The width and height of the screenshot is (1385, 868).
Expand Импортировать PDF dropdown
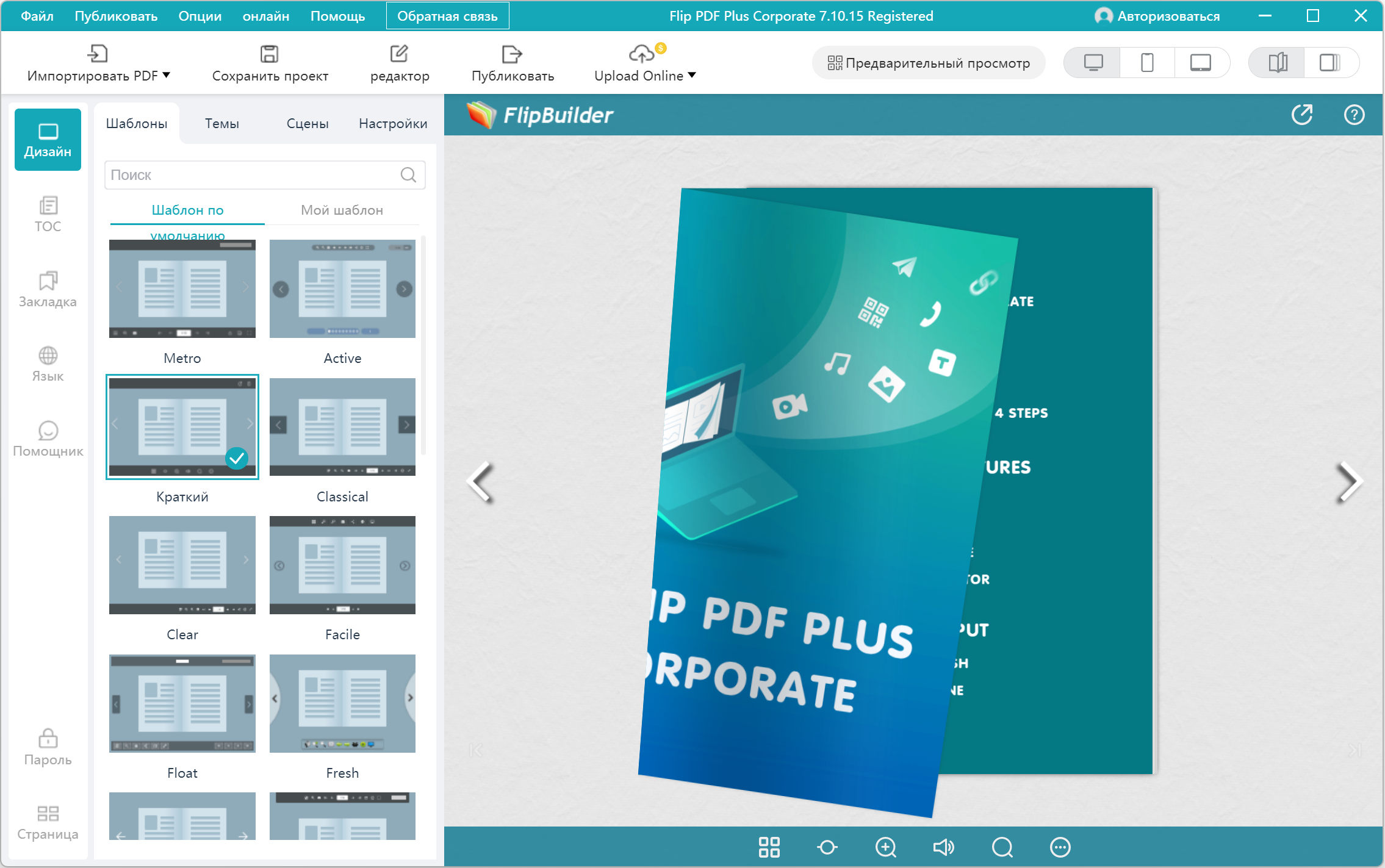166,75
